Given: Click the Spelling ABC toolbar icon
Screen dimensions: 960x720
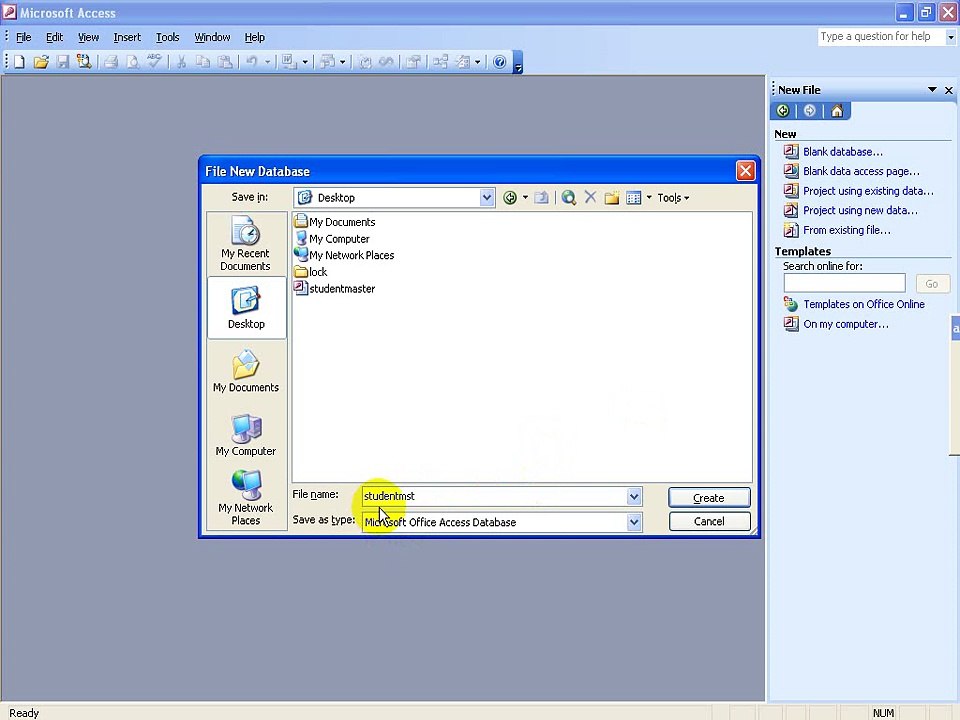Looking at the screenshot, I should [154, 62].
